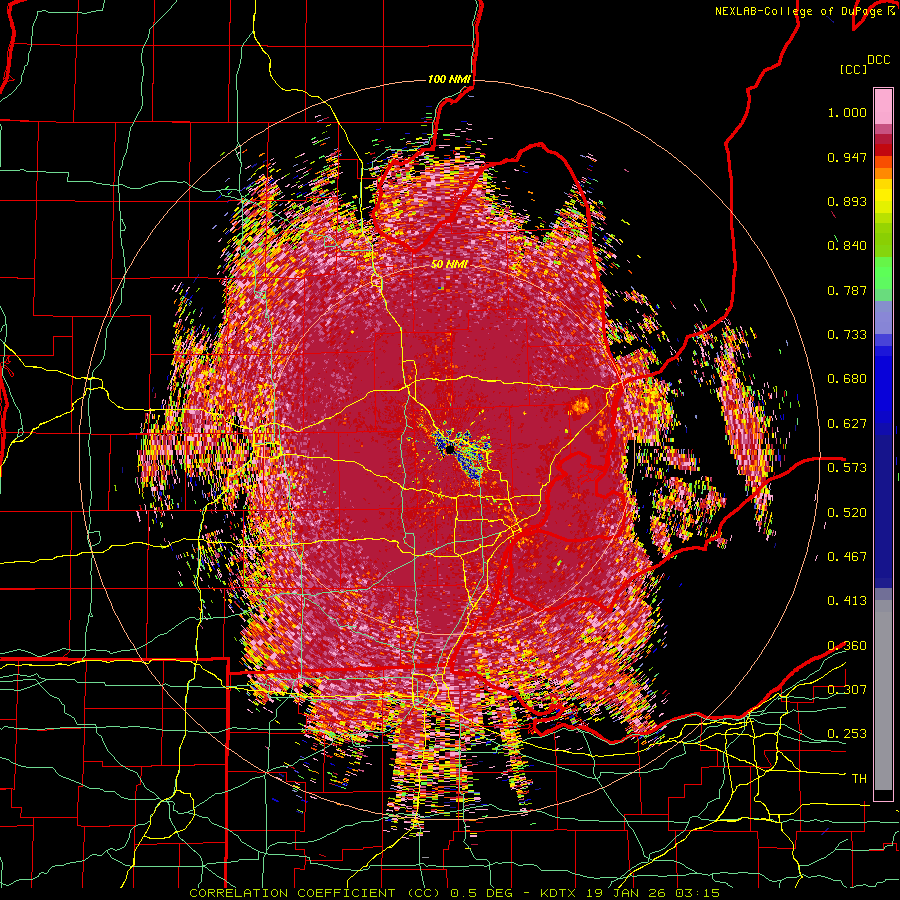Click the pink top segment of color bar

coord(883,106)
